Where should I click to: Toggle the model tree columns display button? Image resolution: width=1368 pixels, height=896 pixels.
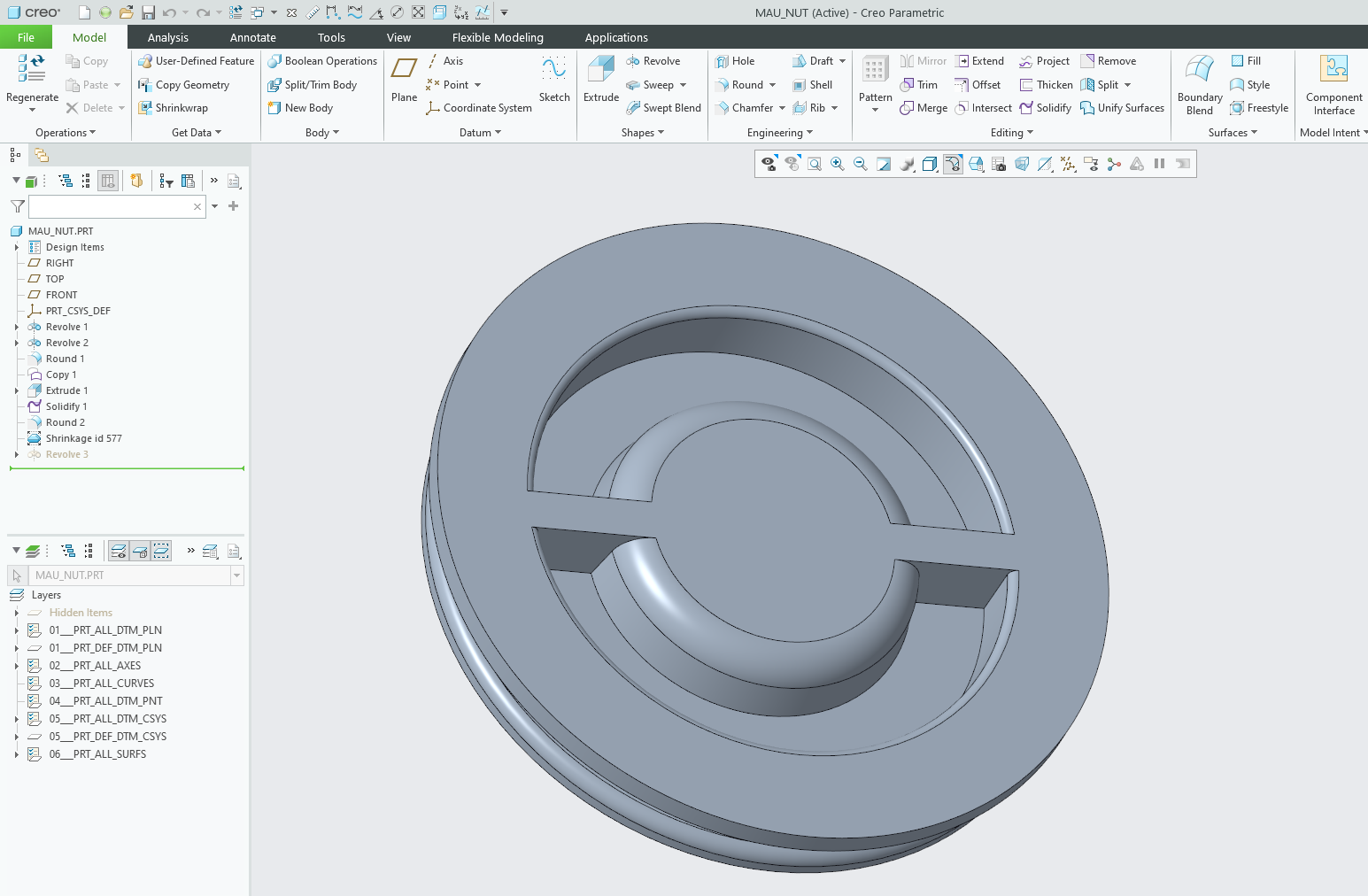click(108, 181)
